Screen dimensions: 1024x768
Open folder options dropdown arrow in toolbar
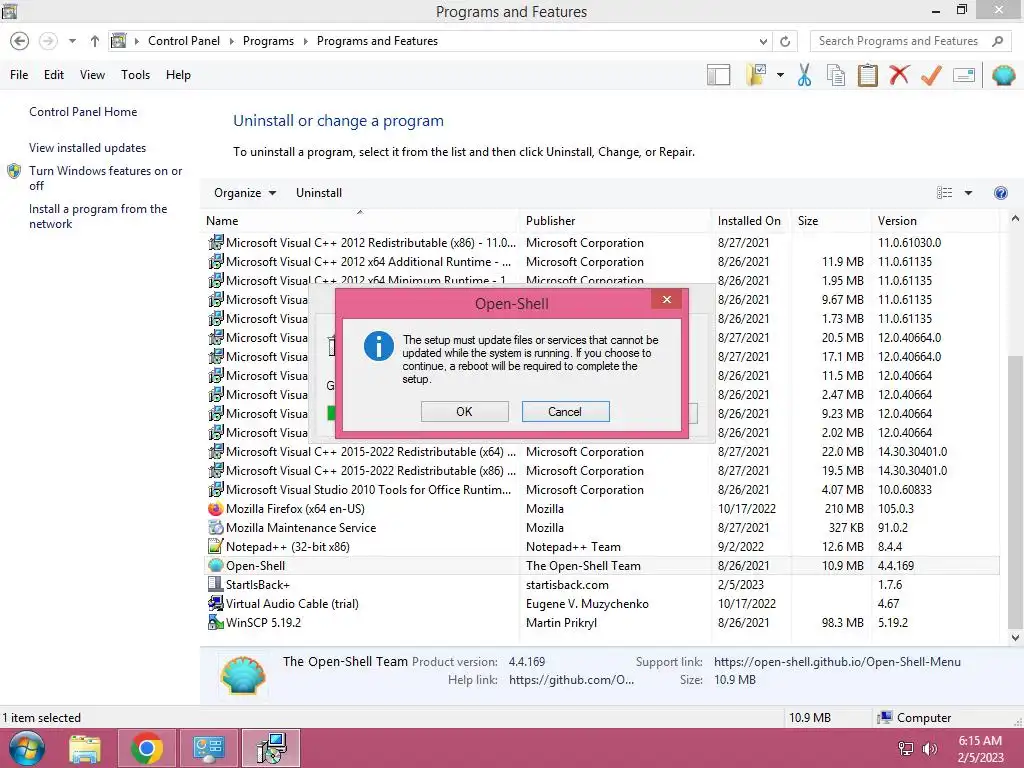click(x=780, y=75)
